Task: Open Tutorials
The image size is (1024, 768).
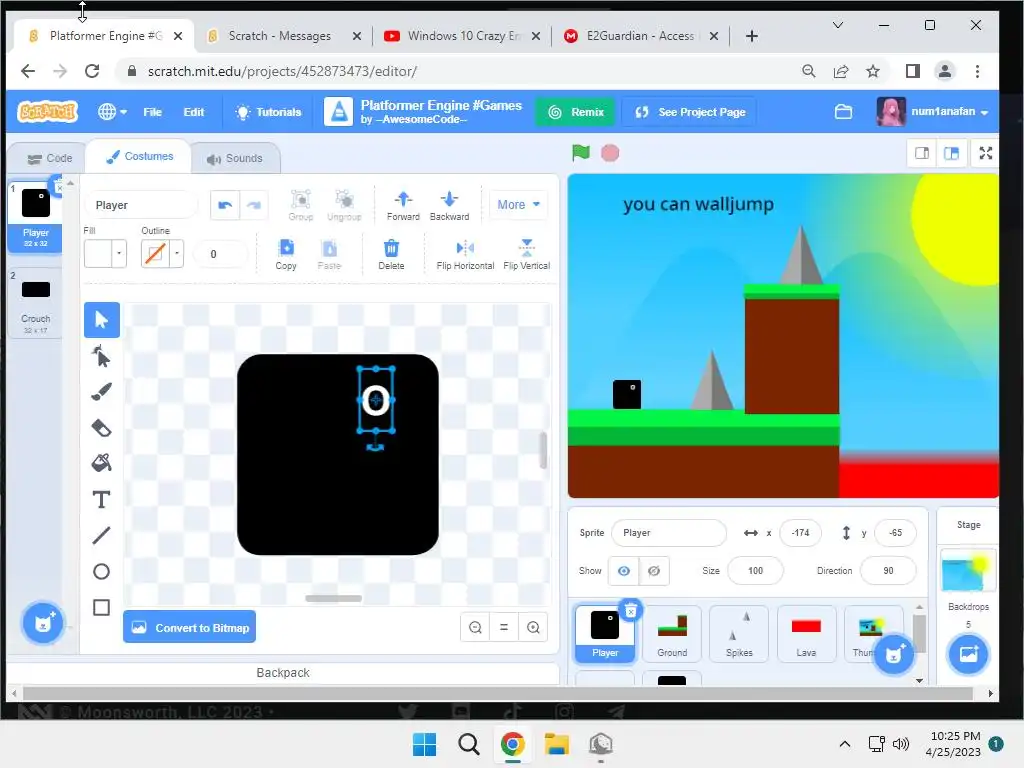Action: [269, 112]
